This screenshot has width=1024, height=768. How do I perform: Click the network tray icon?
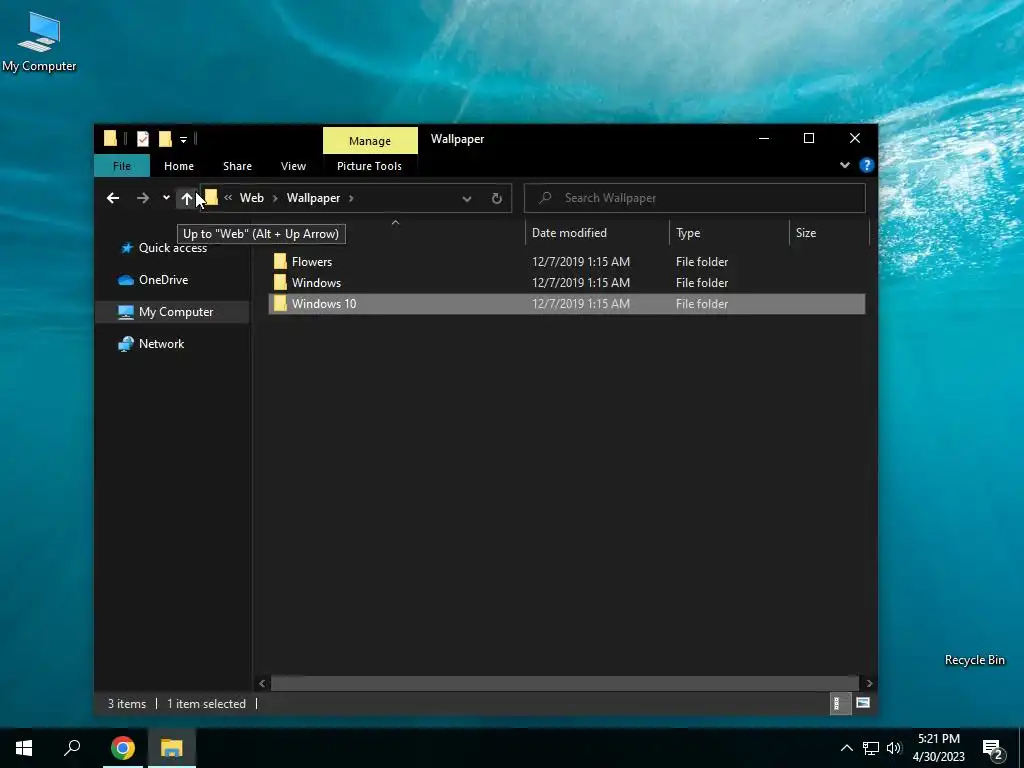pos(871,748)
